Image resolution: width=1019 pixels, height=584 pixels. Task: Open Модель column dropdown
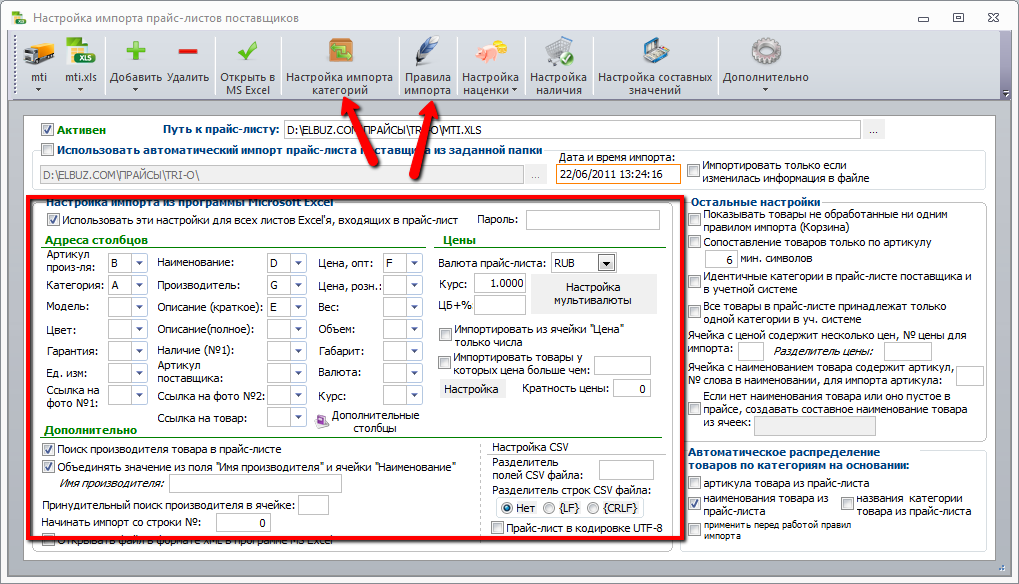(x=140, y=307)
